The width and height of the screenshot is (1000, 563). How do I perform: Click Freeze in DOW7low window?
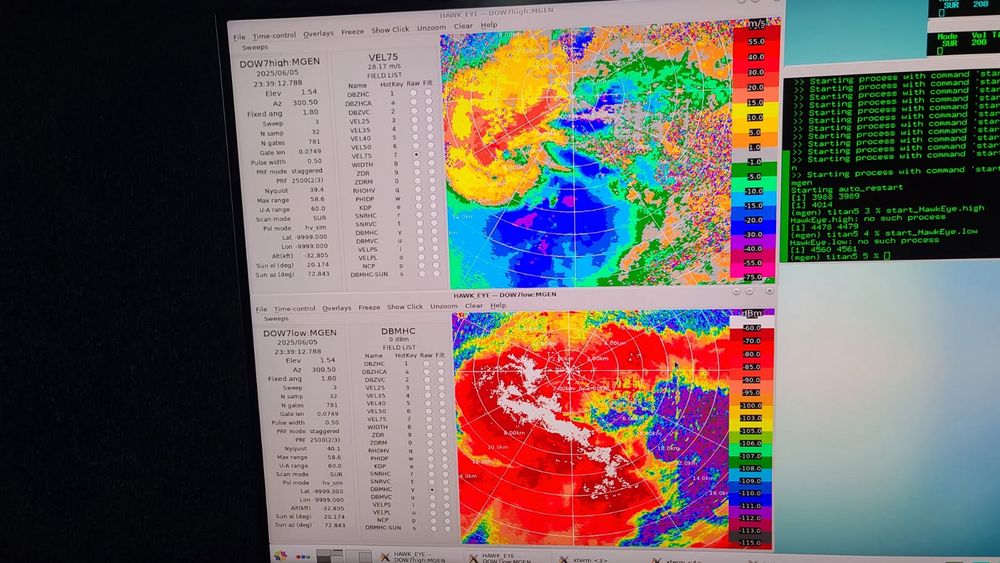click(x=369, y=307)
